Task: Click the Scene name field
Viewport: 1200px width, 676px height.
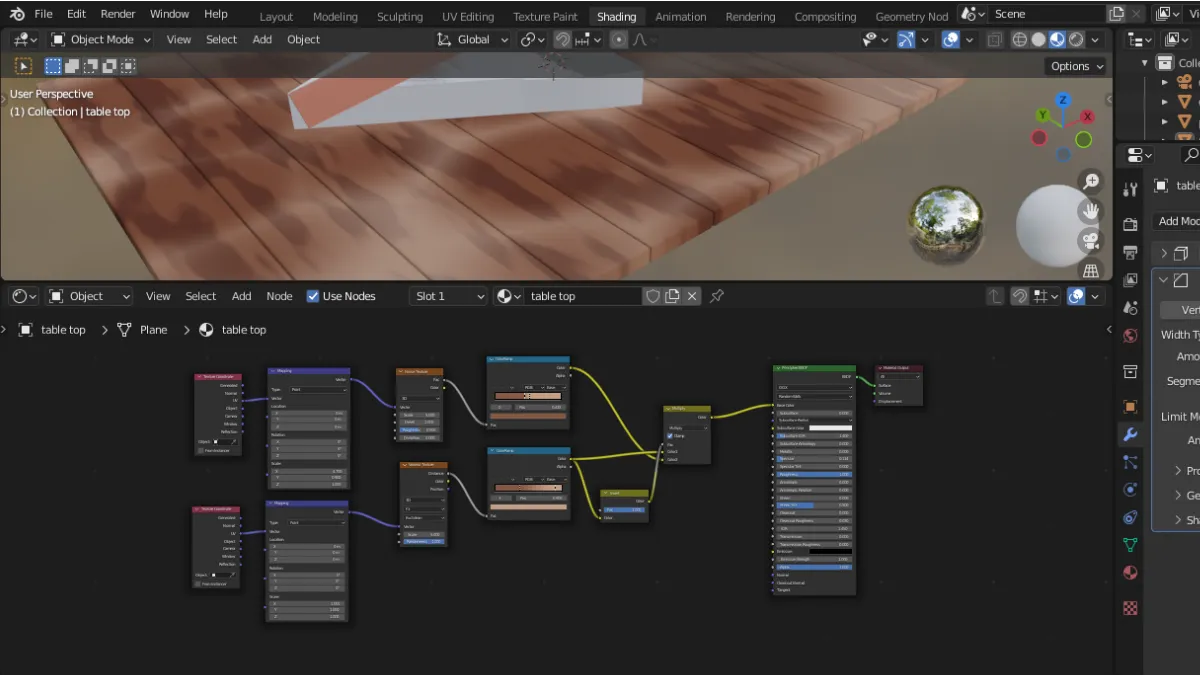Action: 1047,14
